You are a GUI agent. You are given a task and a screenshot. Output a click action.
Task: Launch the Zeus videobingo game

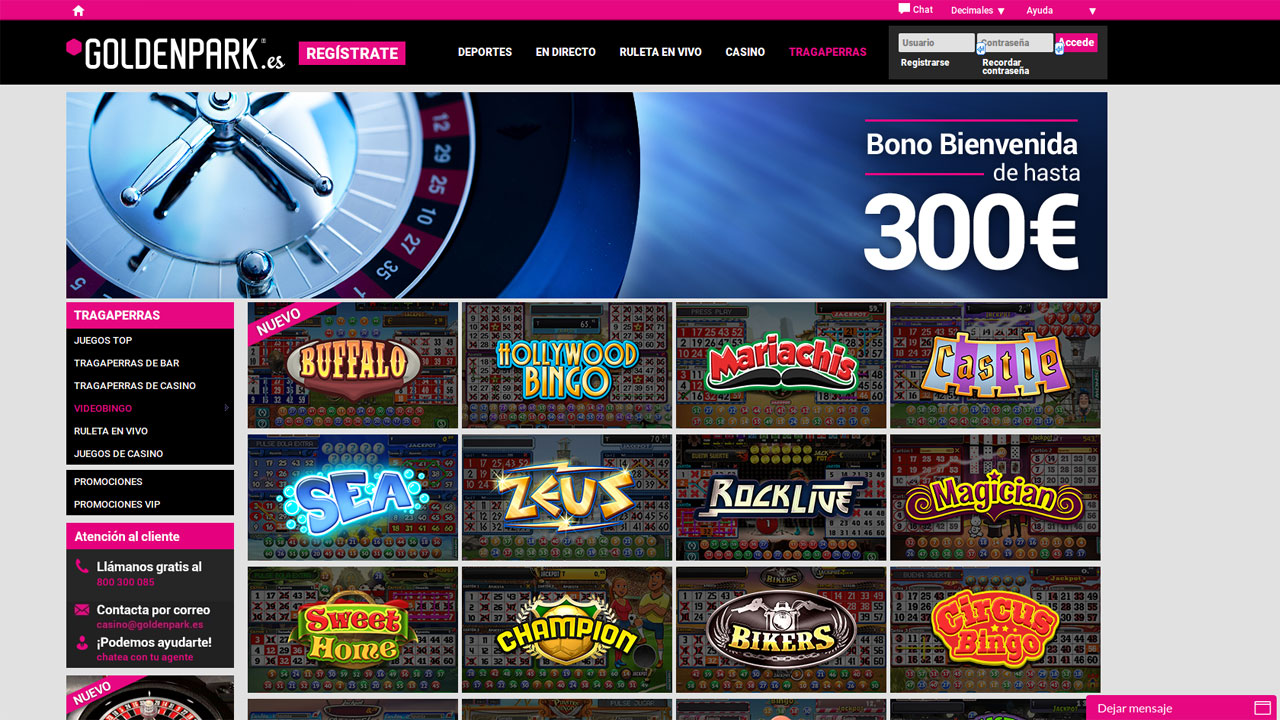pos(567,497)
